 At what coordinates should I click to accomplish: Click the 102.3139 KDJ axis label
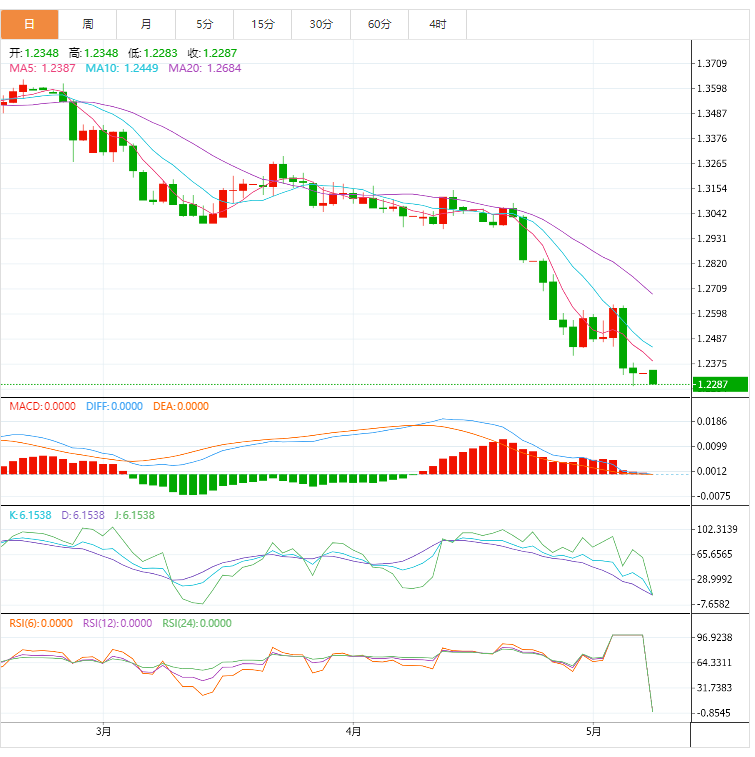click(717, 529)
